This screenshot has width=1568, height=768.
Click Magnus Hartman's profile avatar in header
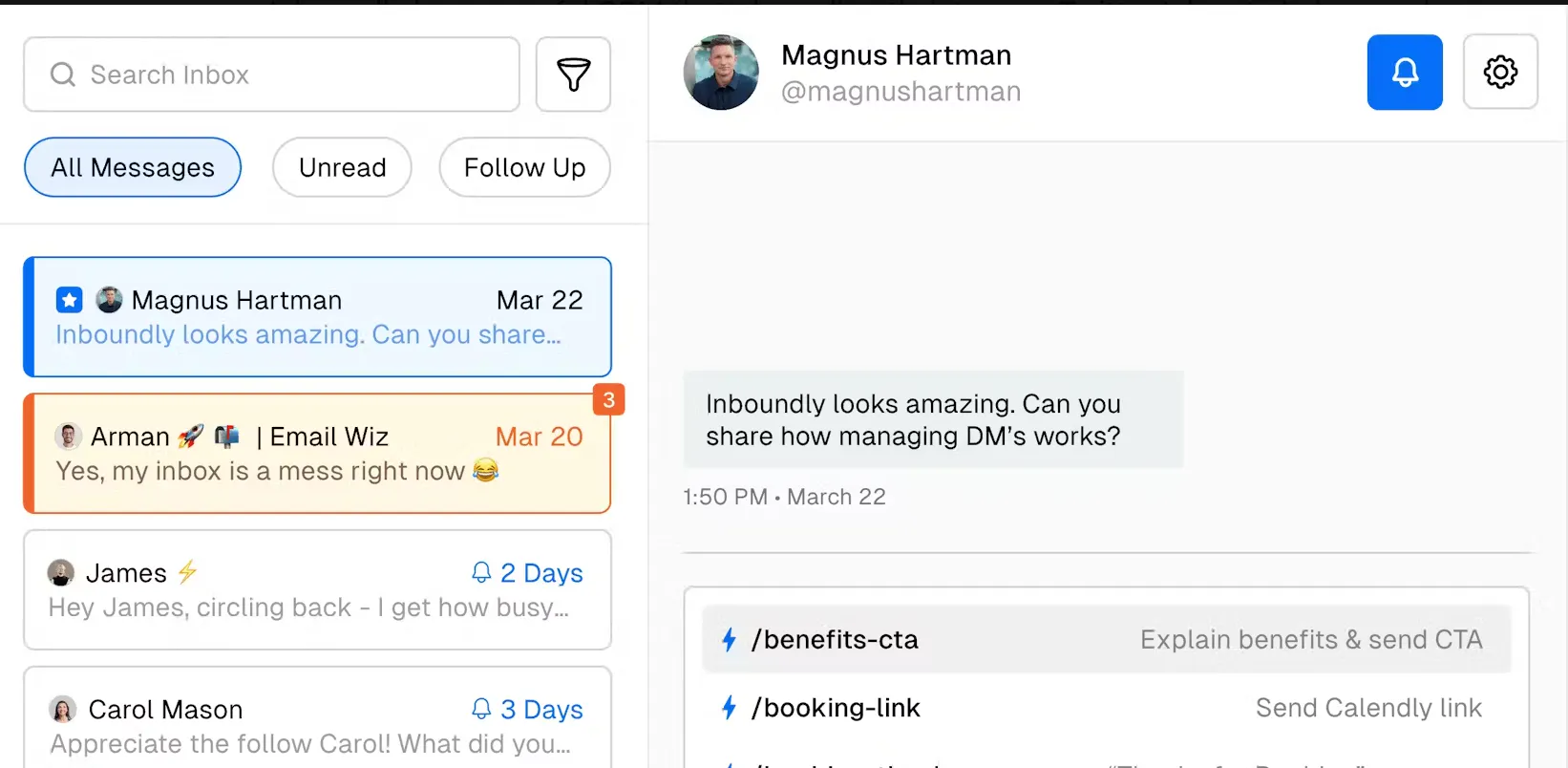(721, 73)
